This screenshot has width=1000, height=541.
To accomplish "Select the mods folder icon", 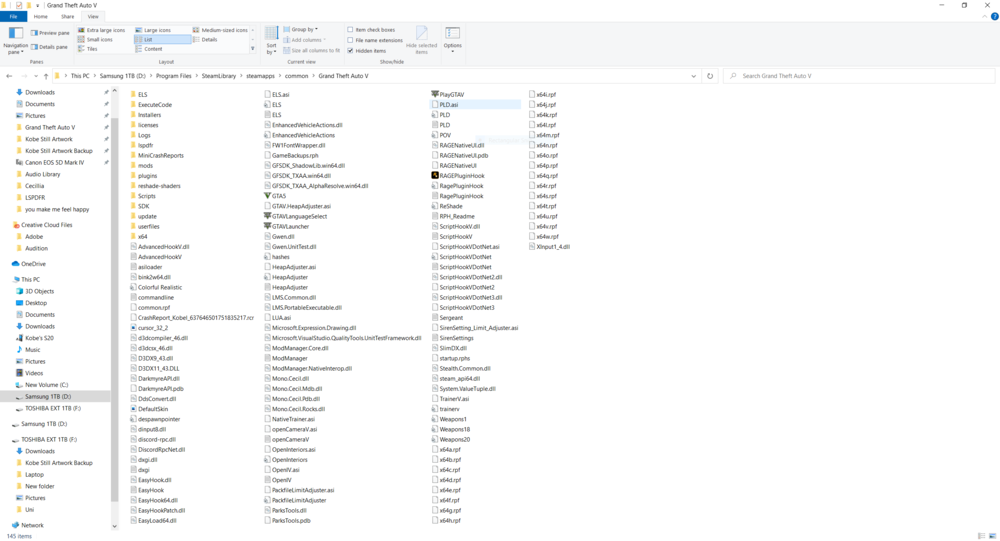I will (x=133, y=165).
